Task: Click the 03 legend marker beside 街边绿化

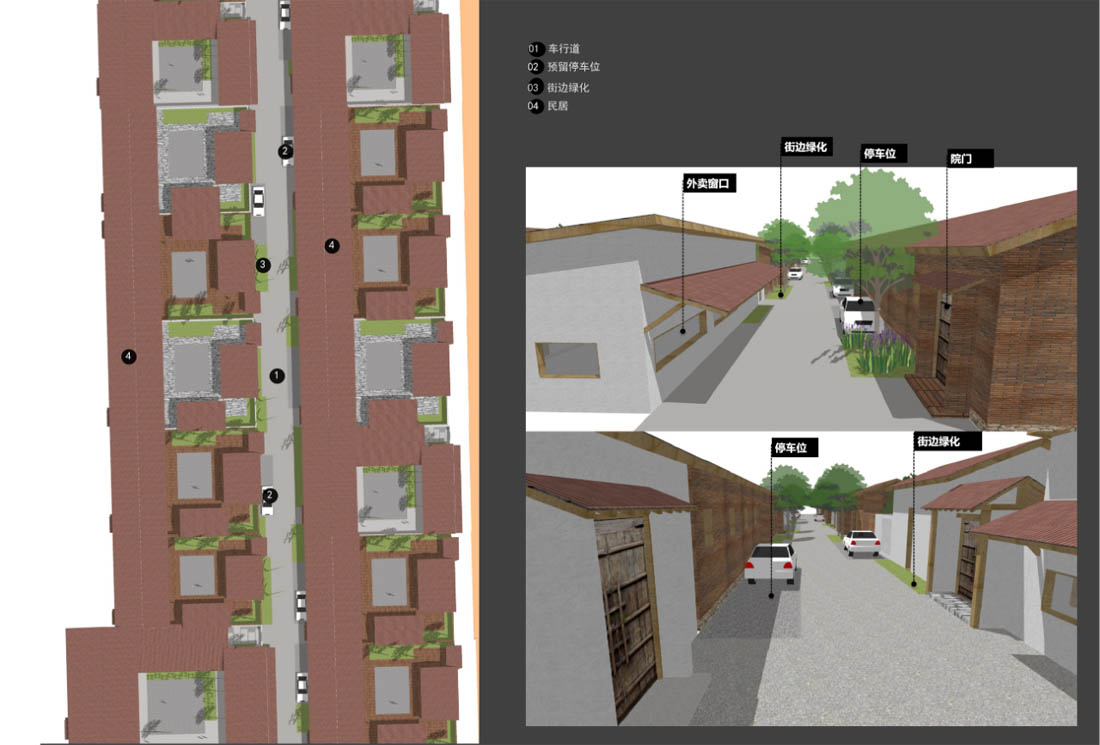Action: pyautogui.click(x=535, y=87)
